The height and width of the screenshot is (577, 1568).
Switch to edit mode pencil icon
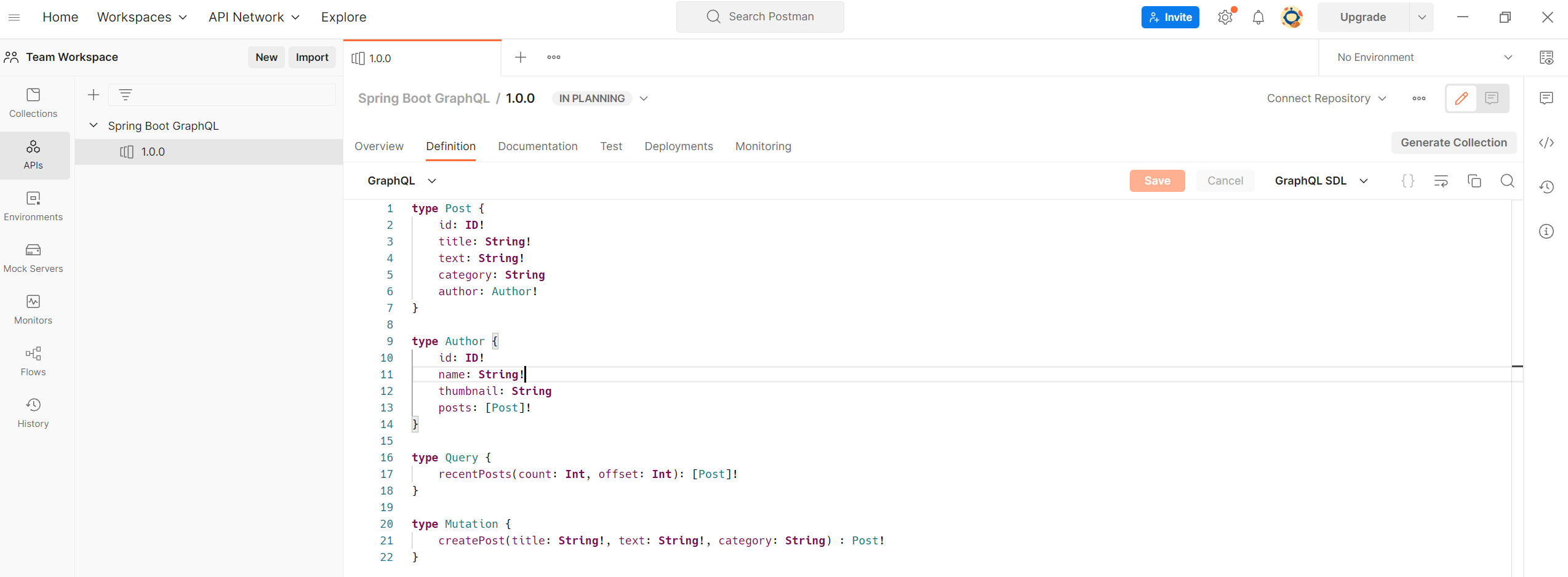1462,98
